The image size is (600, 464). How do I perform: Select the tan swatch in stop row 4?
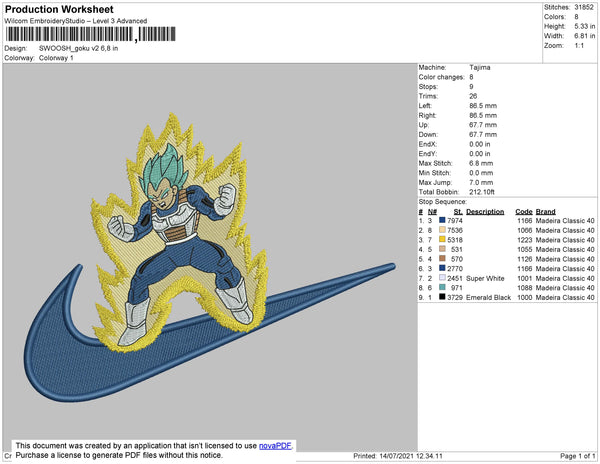(x=442, y=249)
